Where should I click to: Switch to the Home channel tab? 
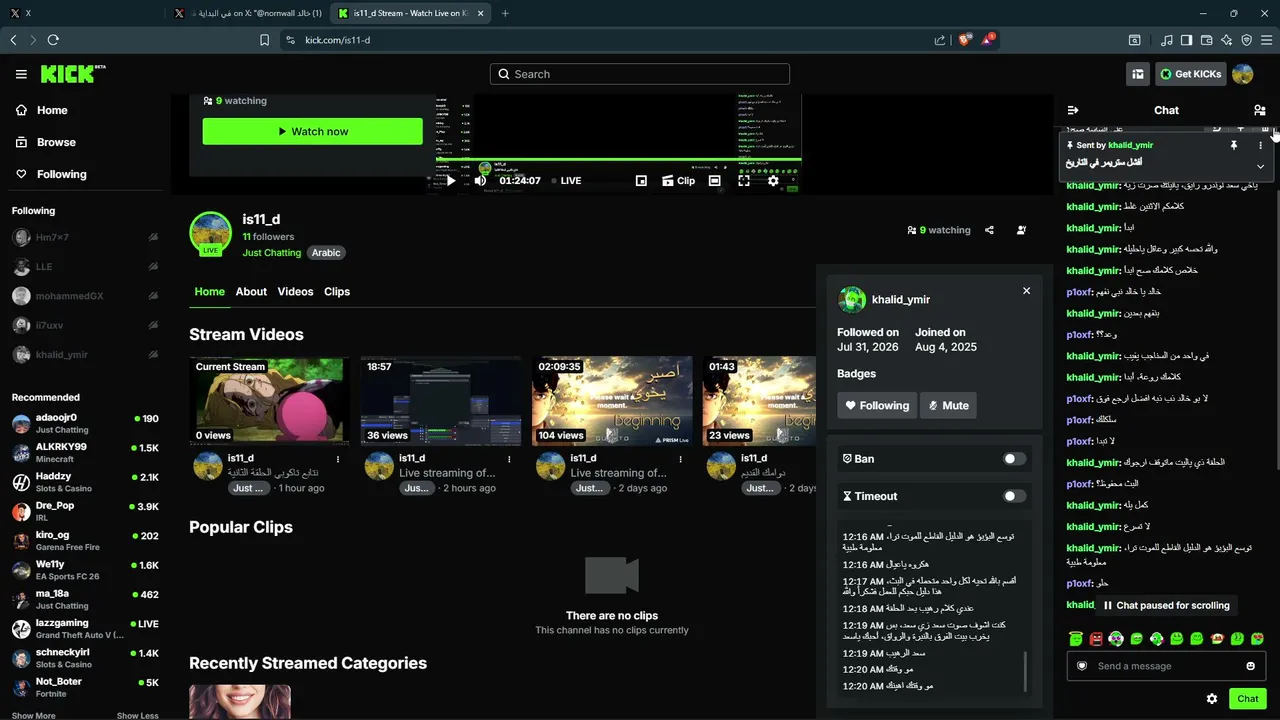209,292
